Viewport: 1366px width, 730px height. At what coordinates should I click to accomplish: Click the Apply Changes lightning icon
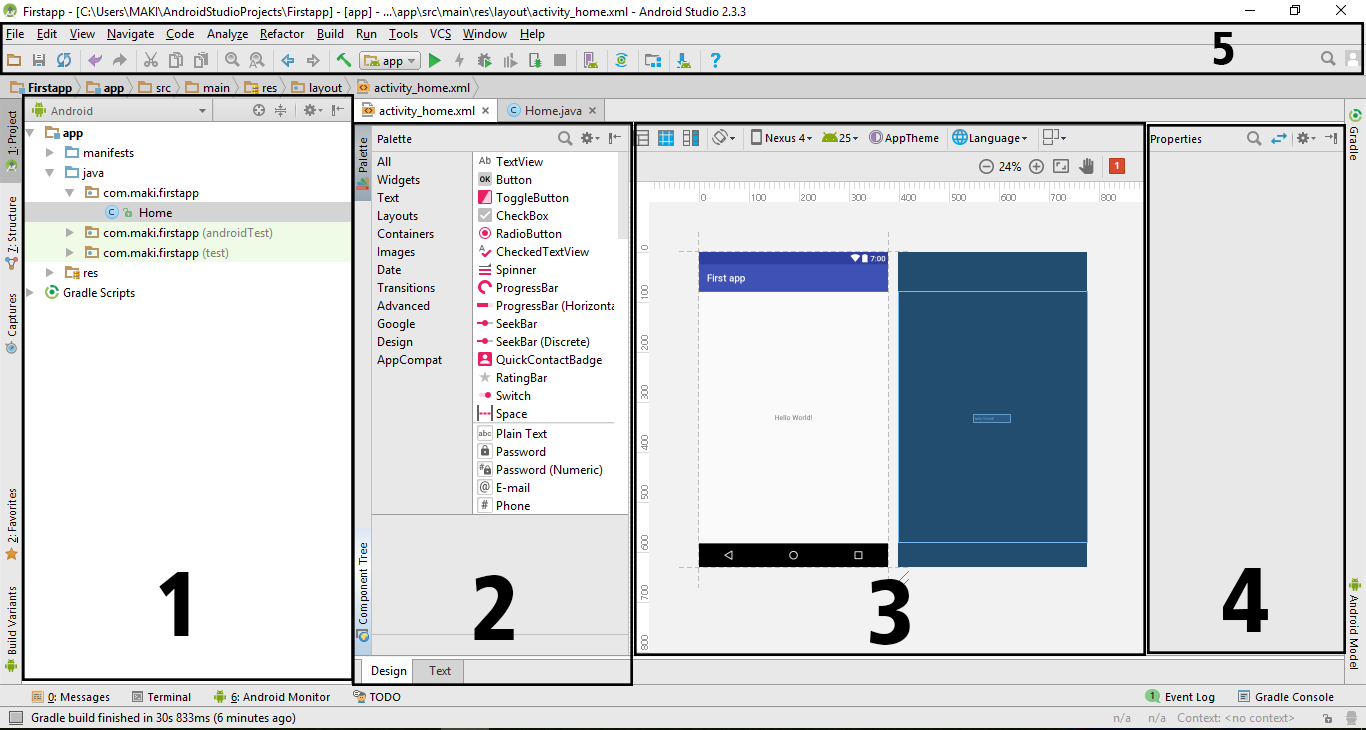pyautogui.click(x=460, y=60)
